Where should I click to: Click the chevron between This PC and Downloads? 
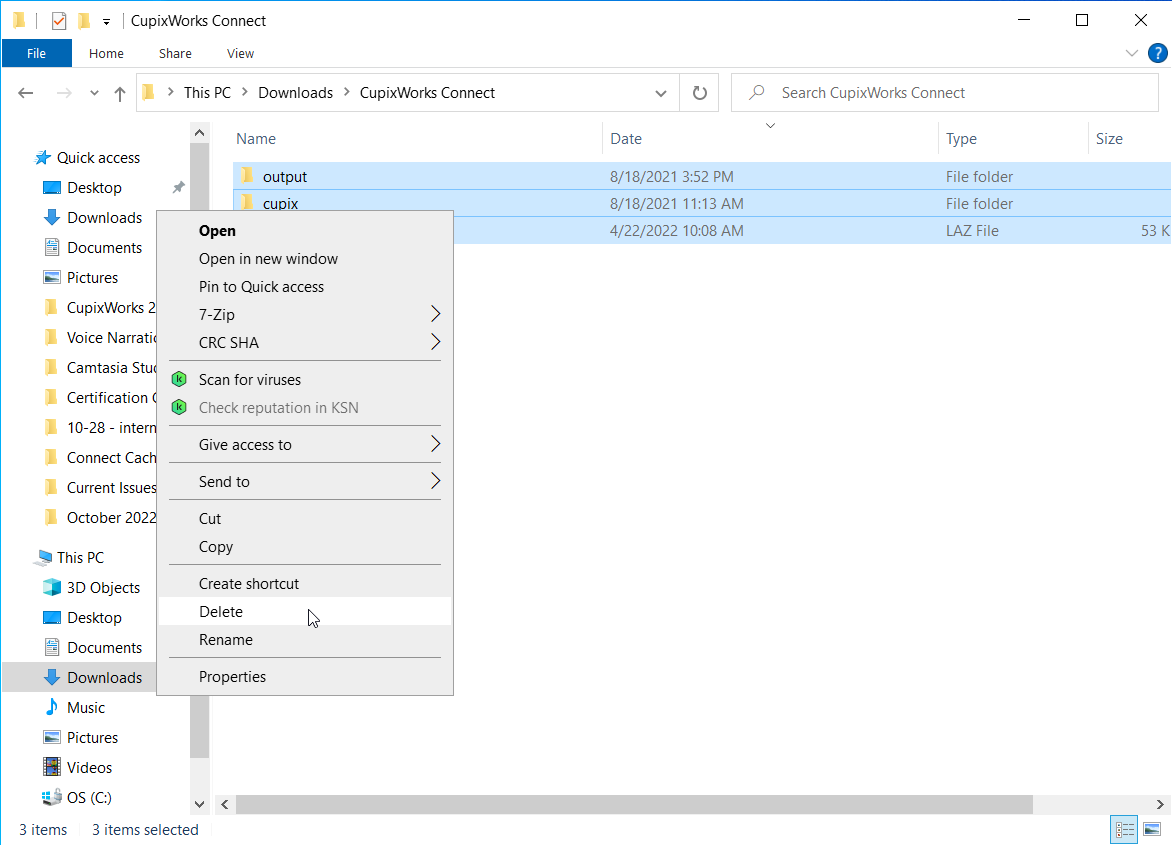(x=244, y=93)
